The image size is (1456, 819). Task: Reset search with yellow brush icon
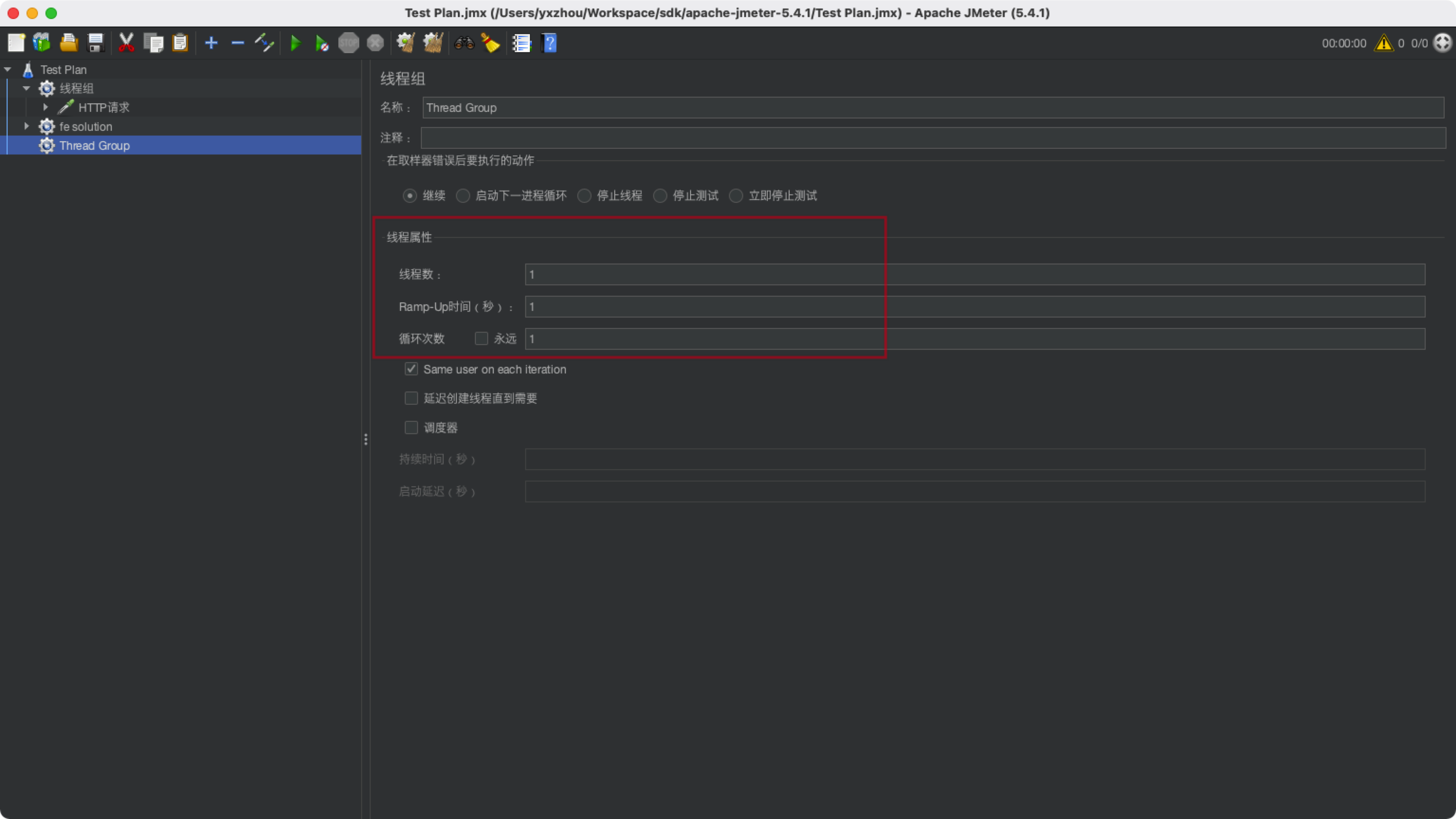point(490,43)
